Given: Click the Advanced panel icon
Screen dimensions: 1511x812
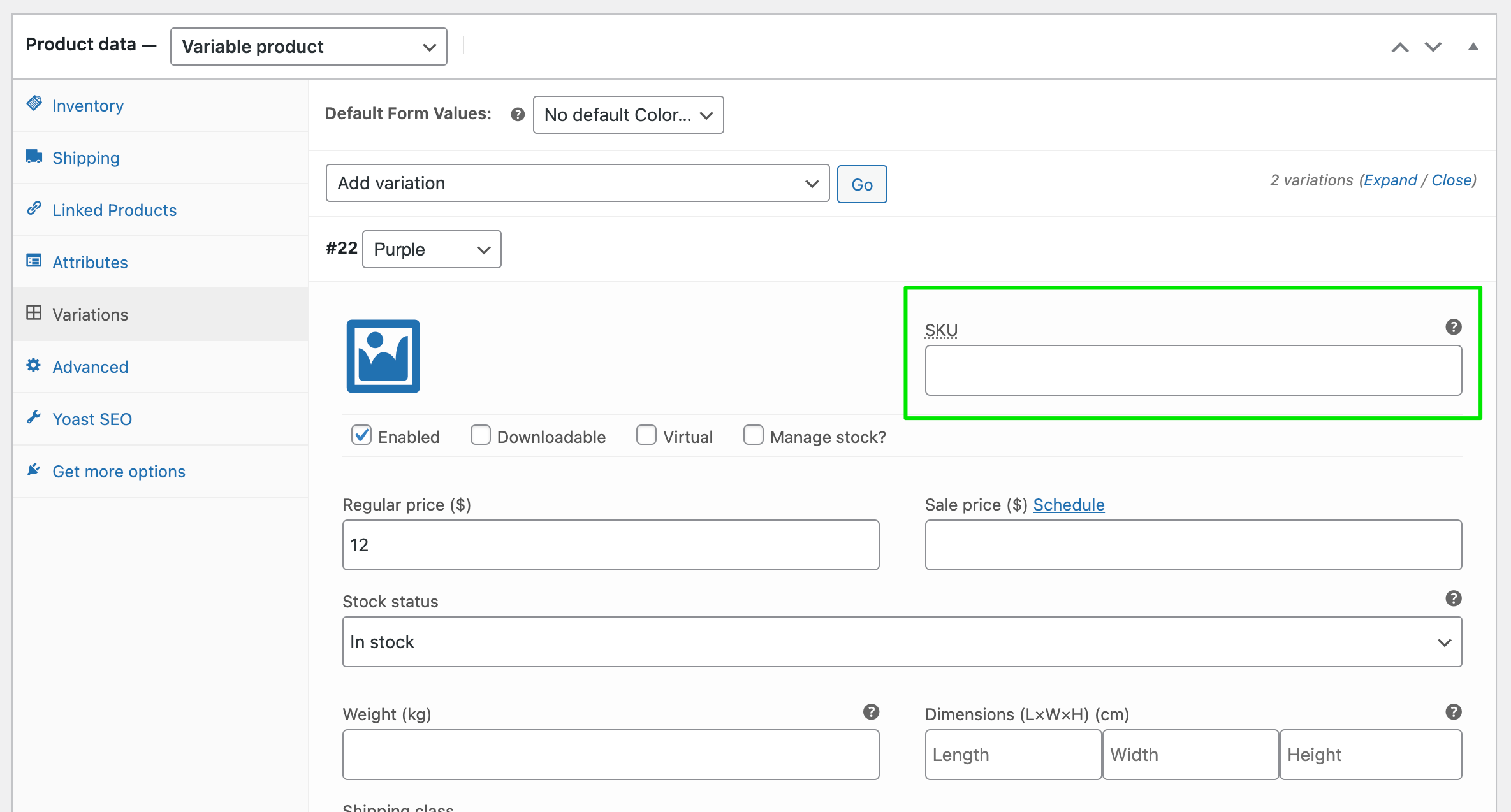Looking at the screenshot, I should [36, 366].
